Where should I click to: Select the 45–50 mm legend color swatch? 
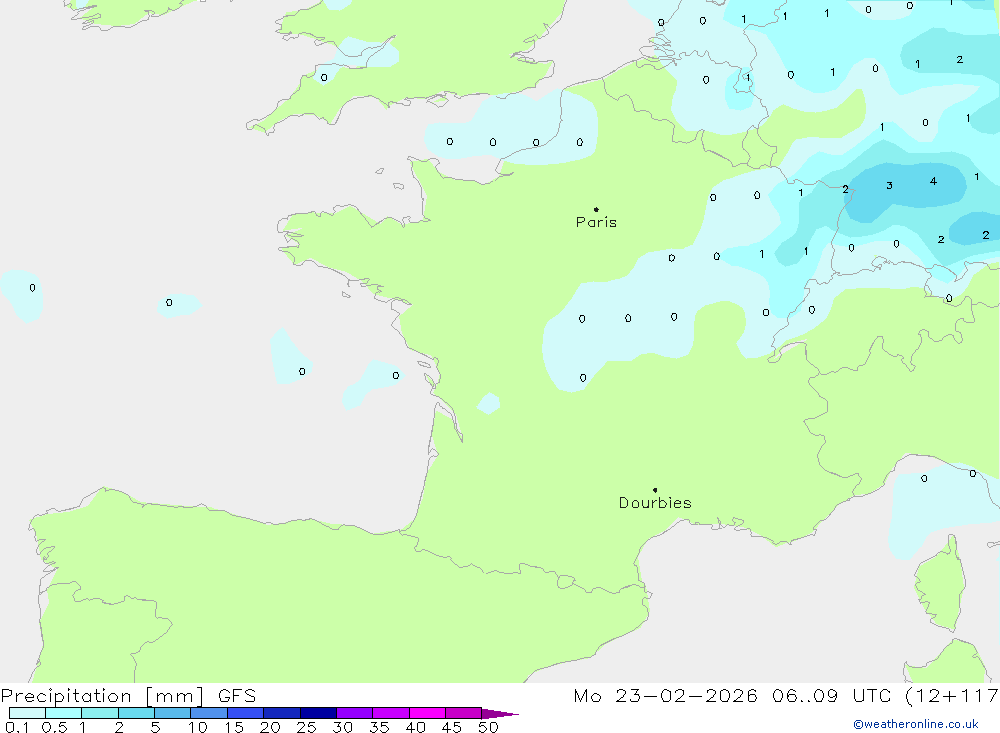point(464,713)
